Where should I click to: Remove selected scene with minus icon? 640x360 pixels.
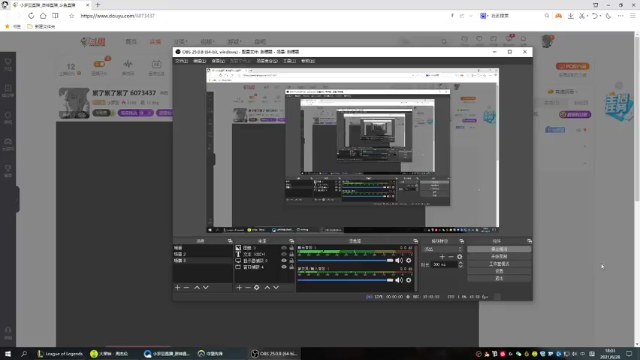click(187, 287)
